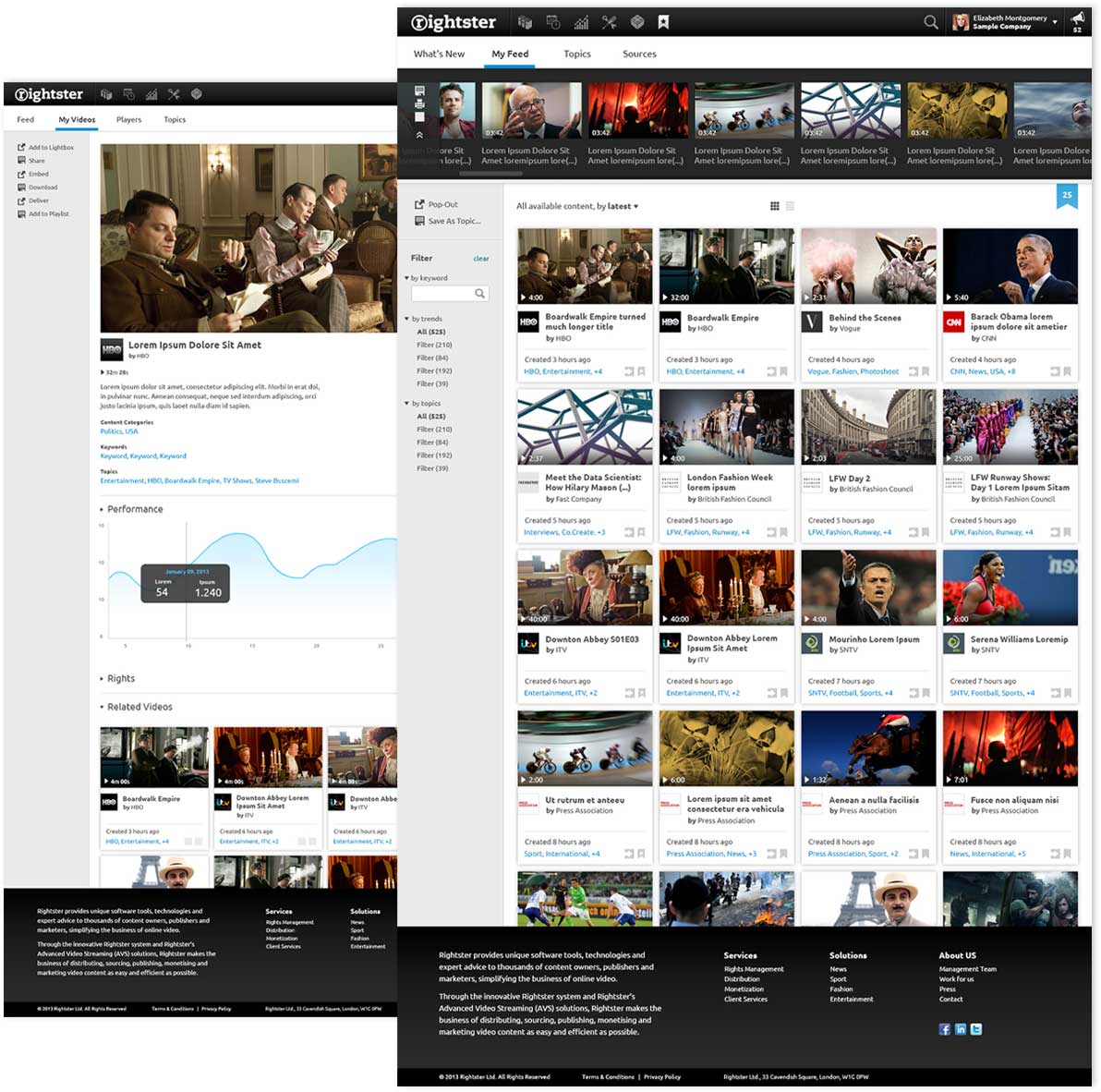This screenshot has width=1101, height=1092.
Task: Select 'Filter (39)' under by topics
Action: pos(432,468)
